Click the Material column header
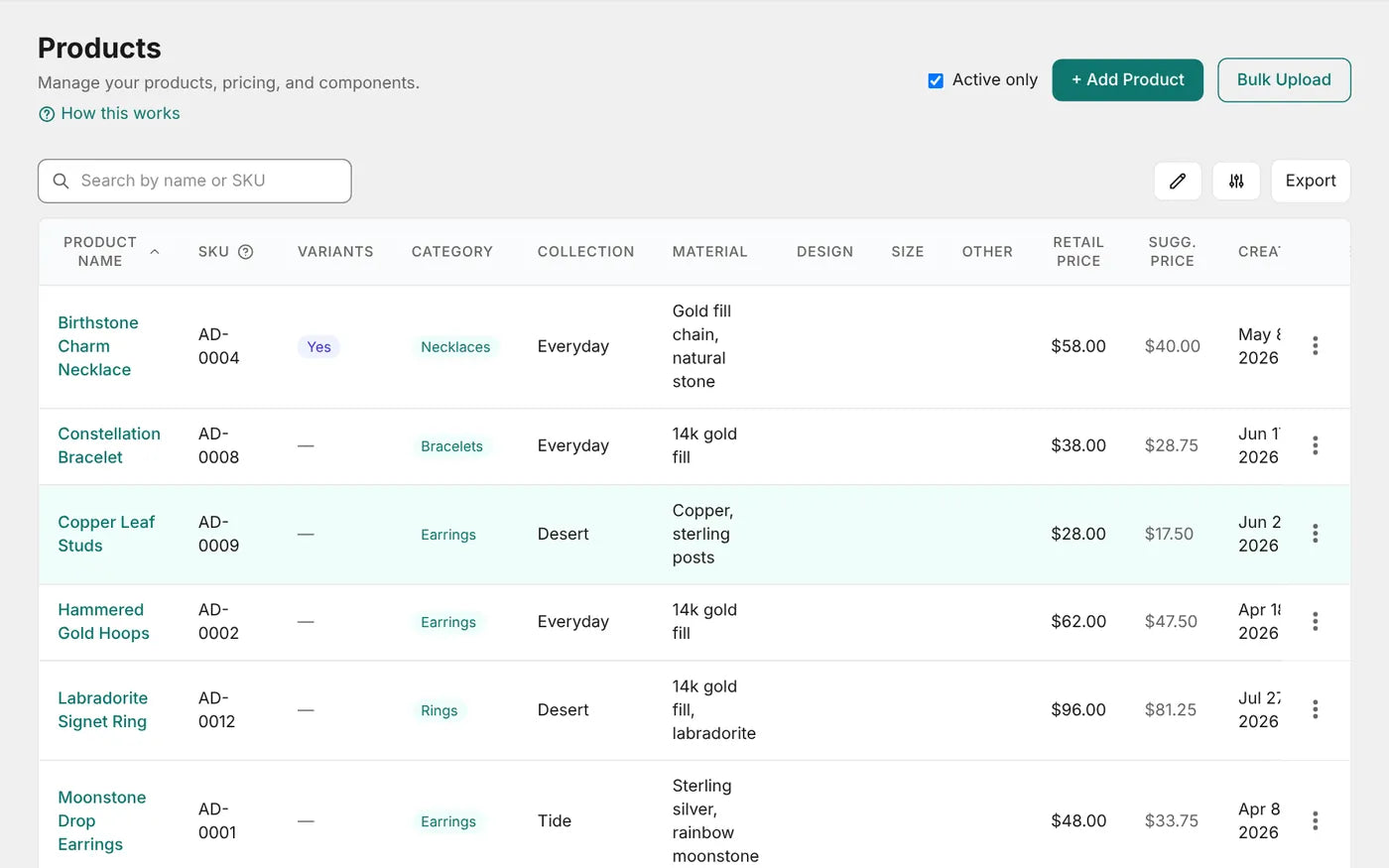The width and height of the screenshot is (1389, 868). coord(710,252)
